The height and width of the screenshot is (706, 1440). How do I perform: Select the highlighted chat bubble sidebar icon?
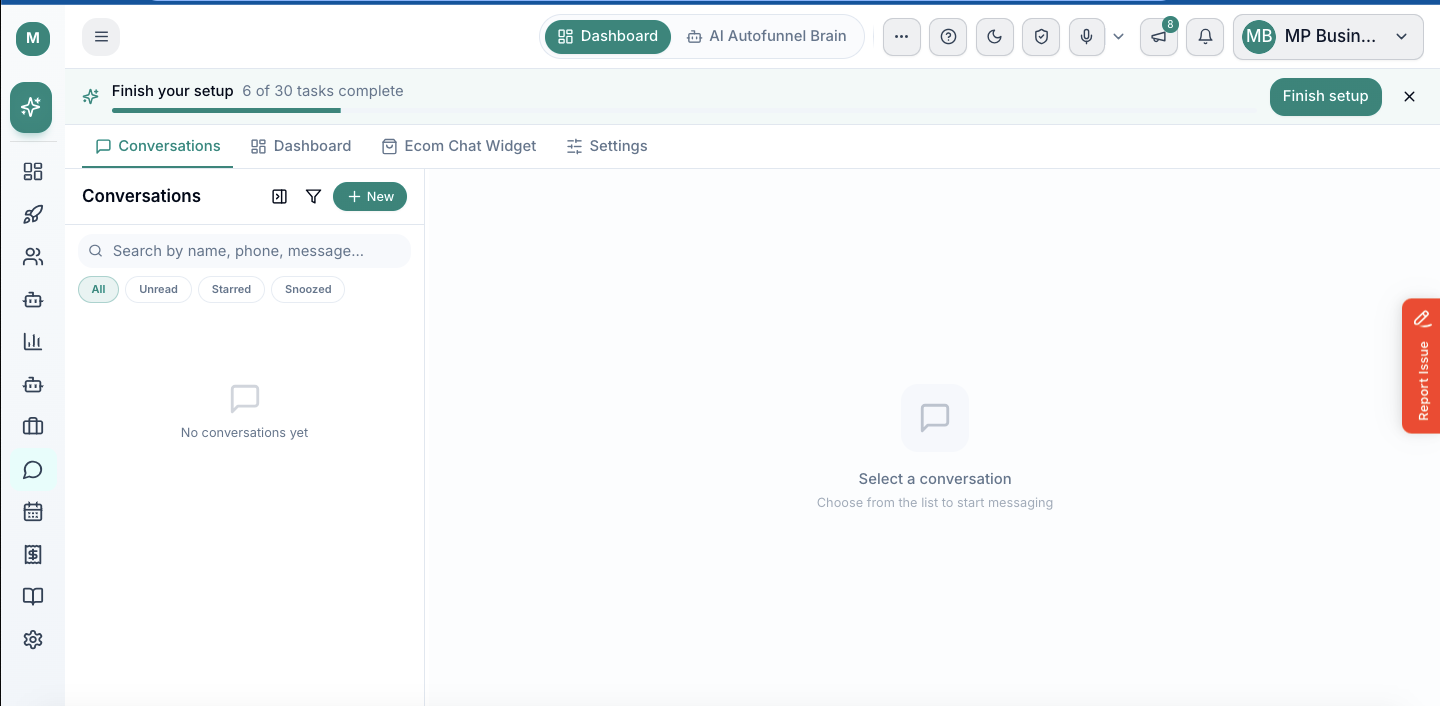33,469
